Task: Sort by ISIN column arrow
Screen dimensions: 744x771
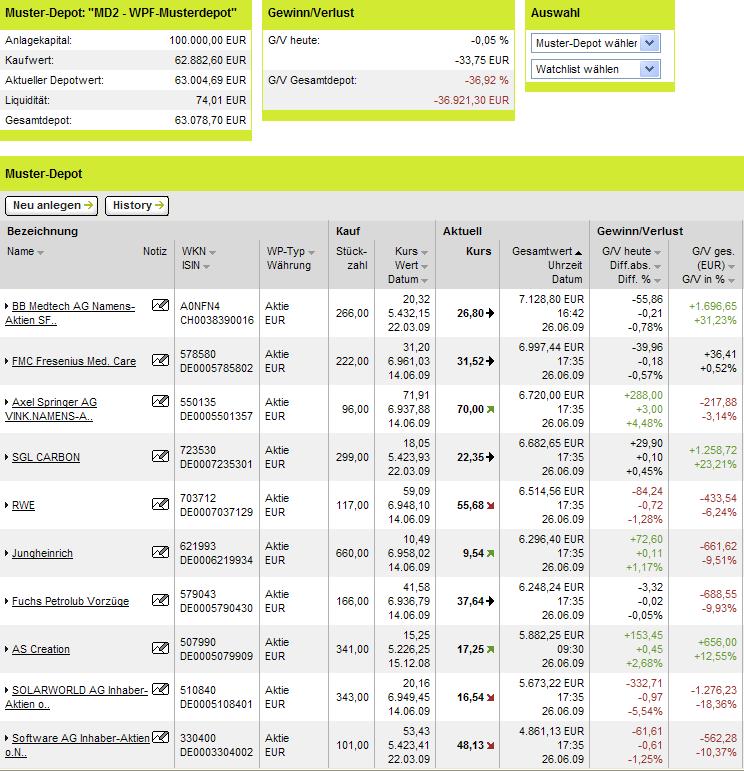Action: 207,267
